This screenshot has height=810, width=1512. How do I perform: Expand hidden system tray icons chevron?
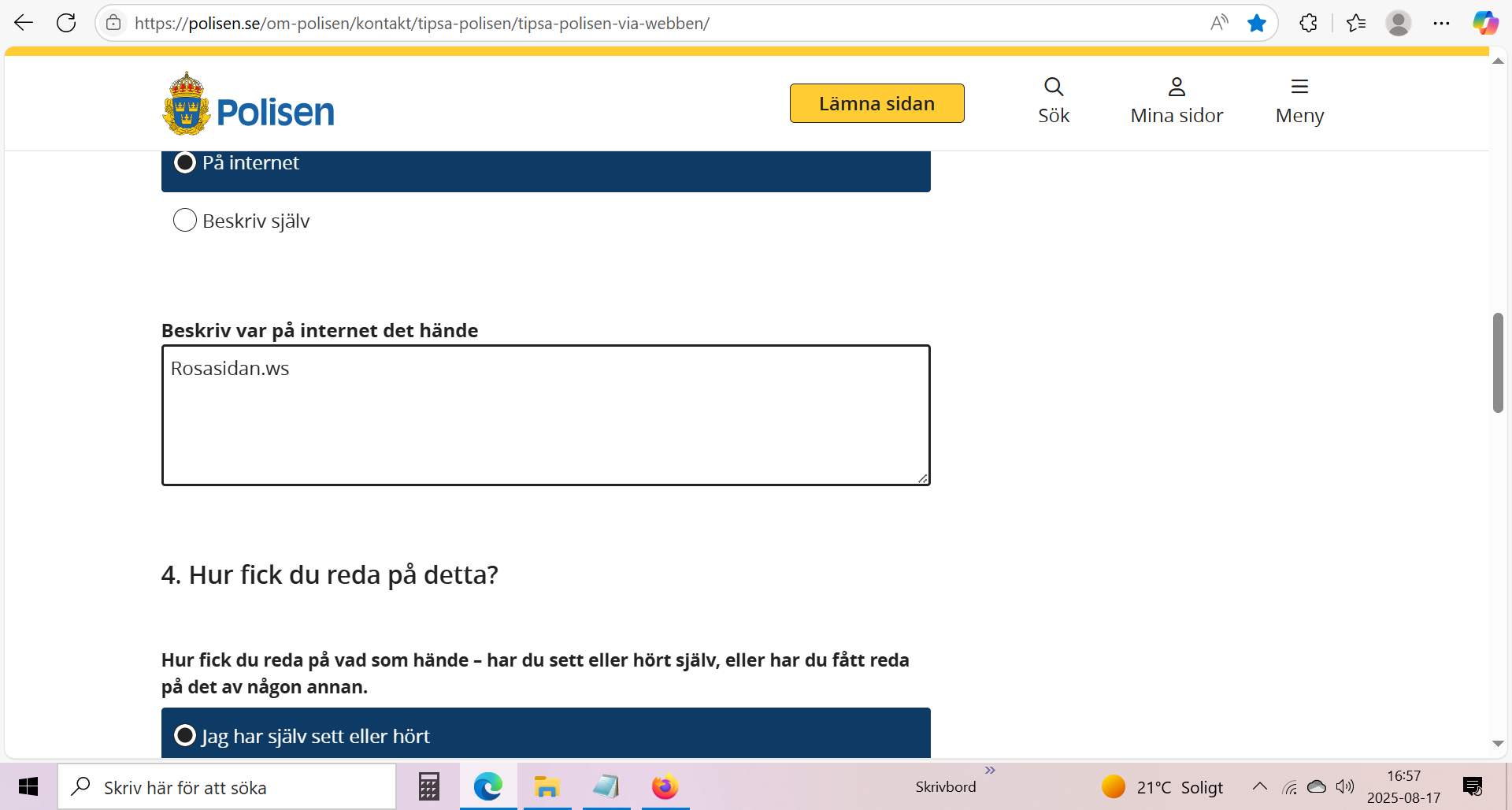click(1259, 786)
